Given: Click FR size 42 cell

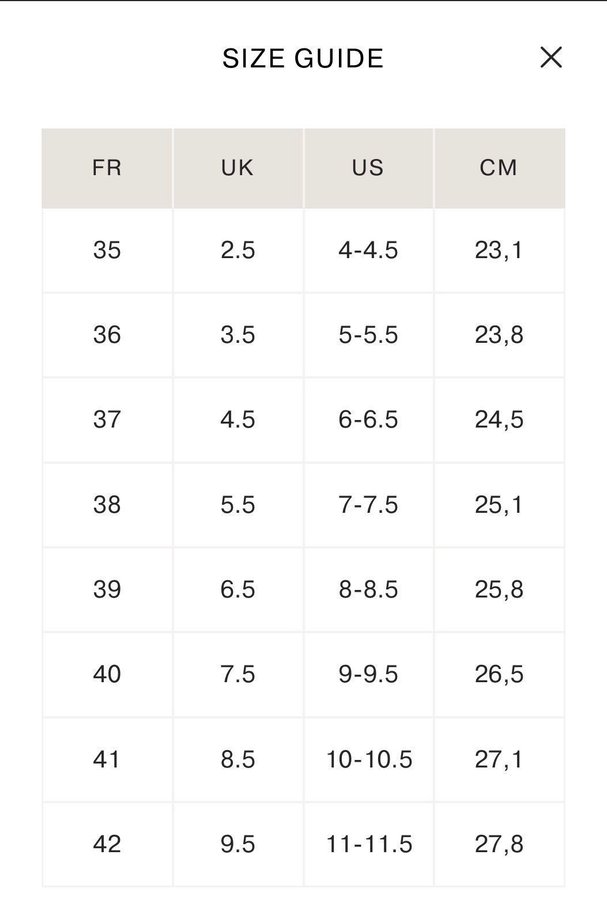Looking at the screenshot, I should (x=107, y=844).
